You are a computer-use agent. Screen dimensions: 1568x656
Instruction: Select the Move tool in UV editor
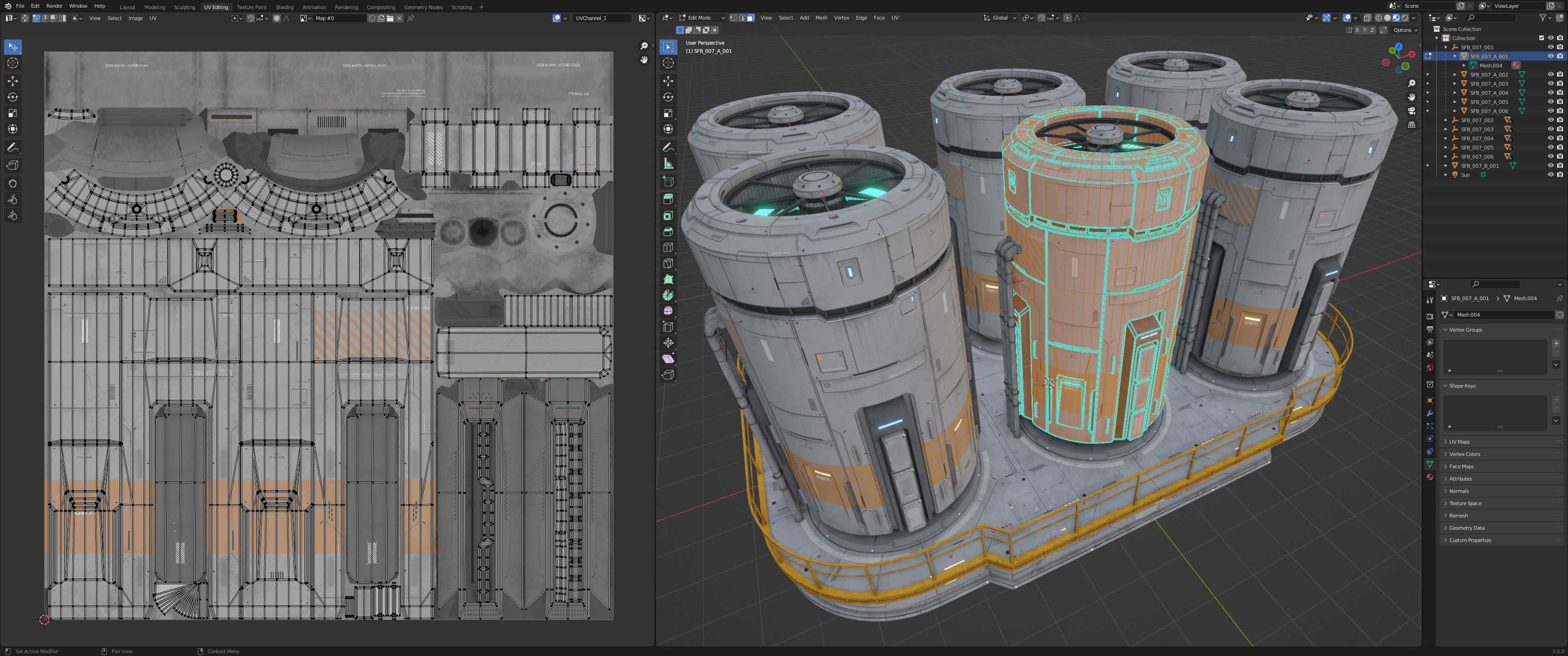coord(13,81)
